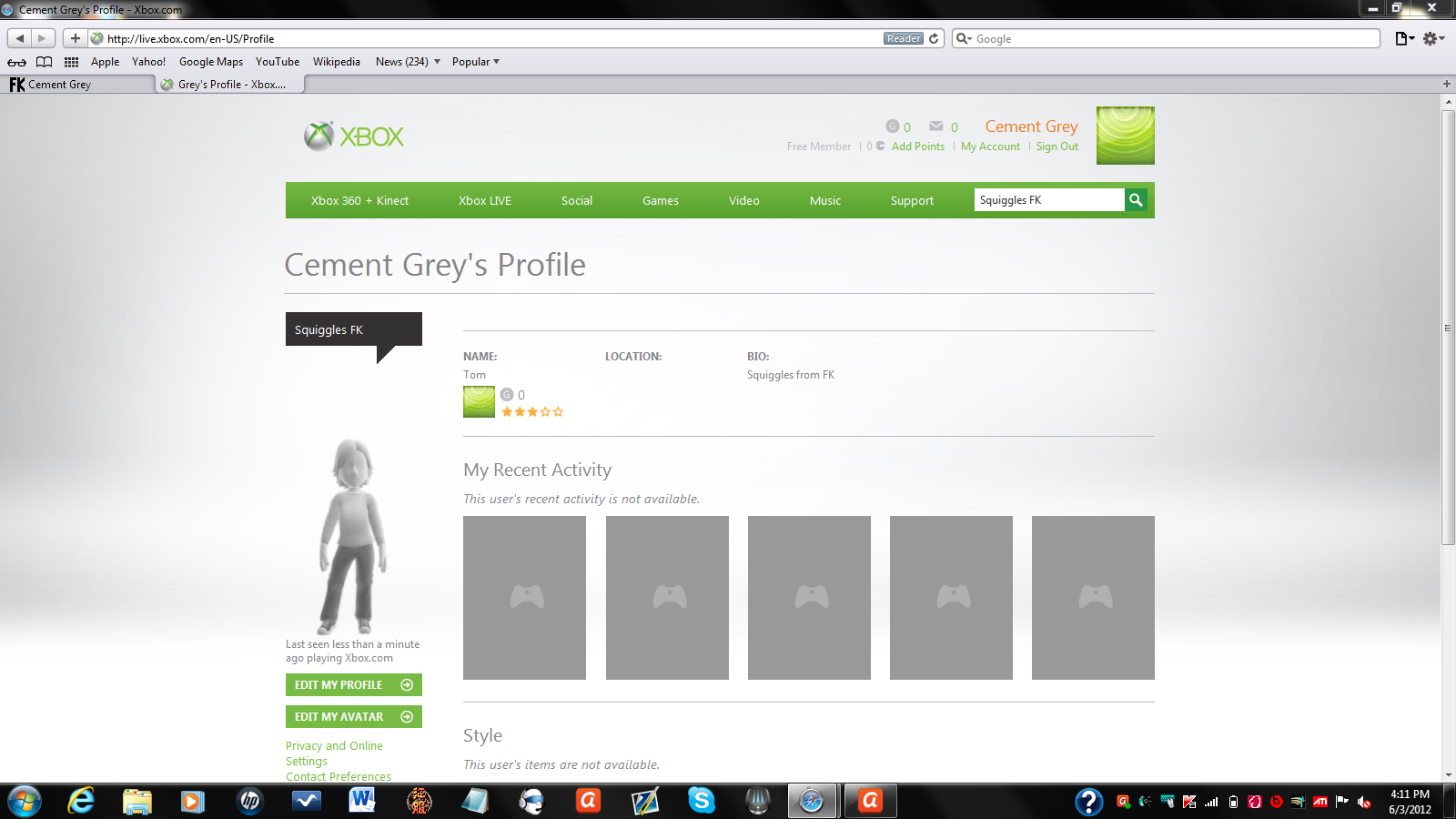Click the Yahoo! bookmark
This screenshot has height=819, width=1456.
(148, 62)
